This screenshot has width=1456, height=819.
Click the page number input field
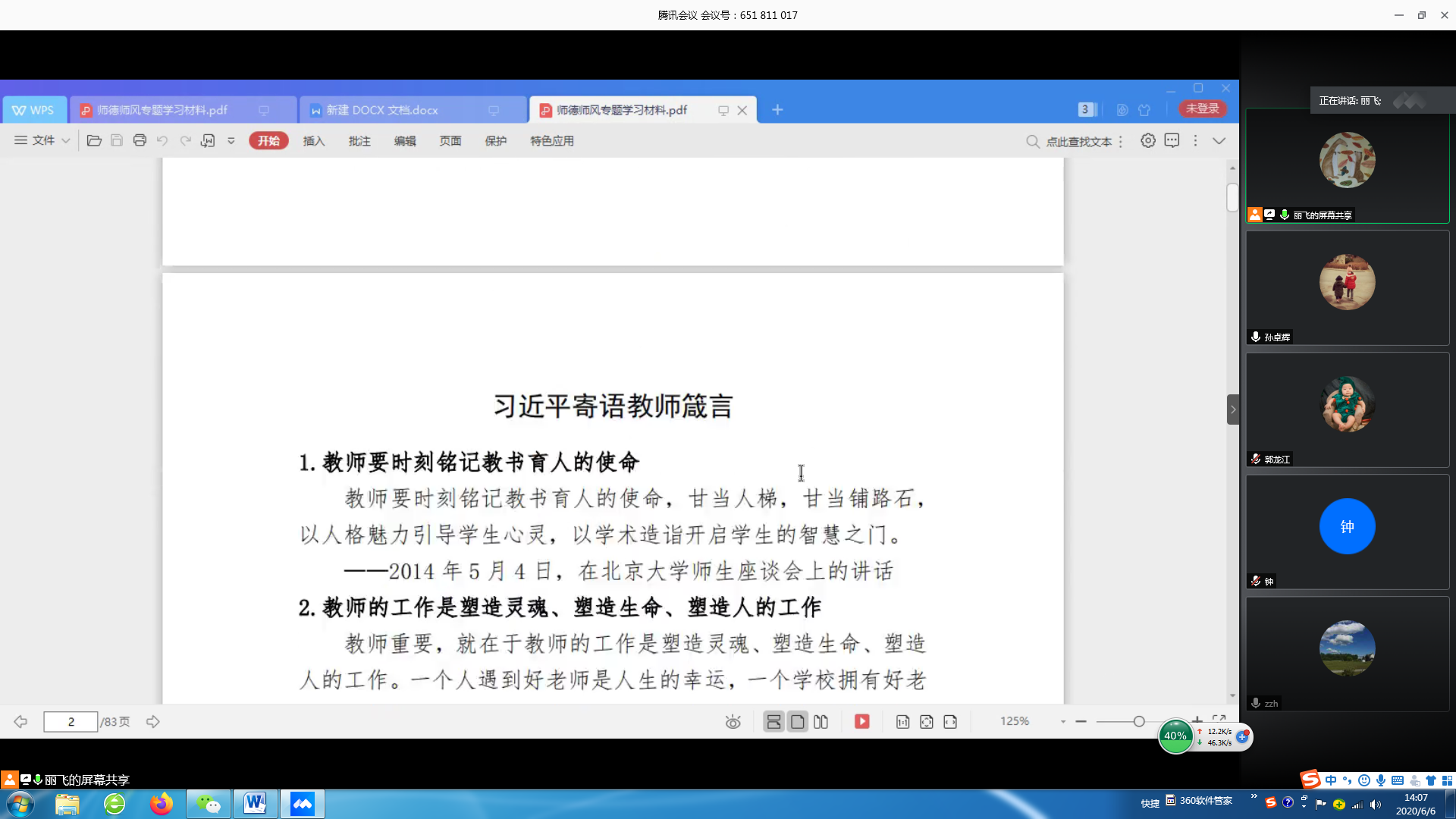(x=71, y=722)
